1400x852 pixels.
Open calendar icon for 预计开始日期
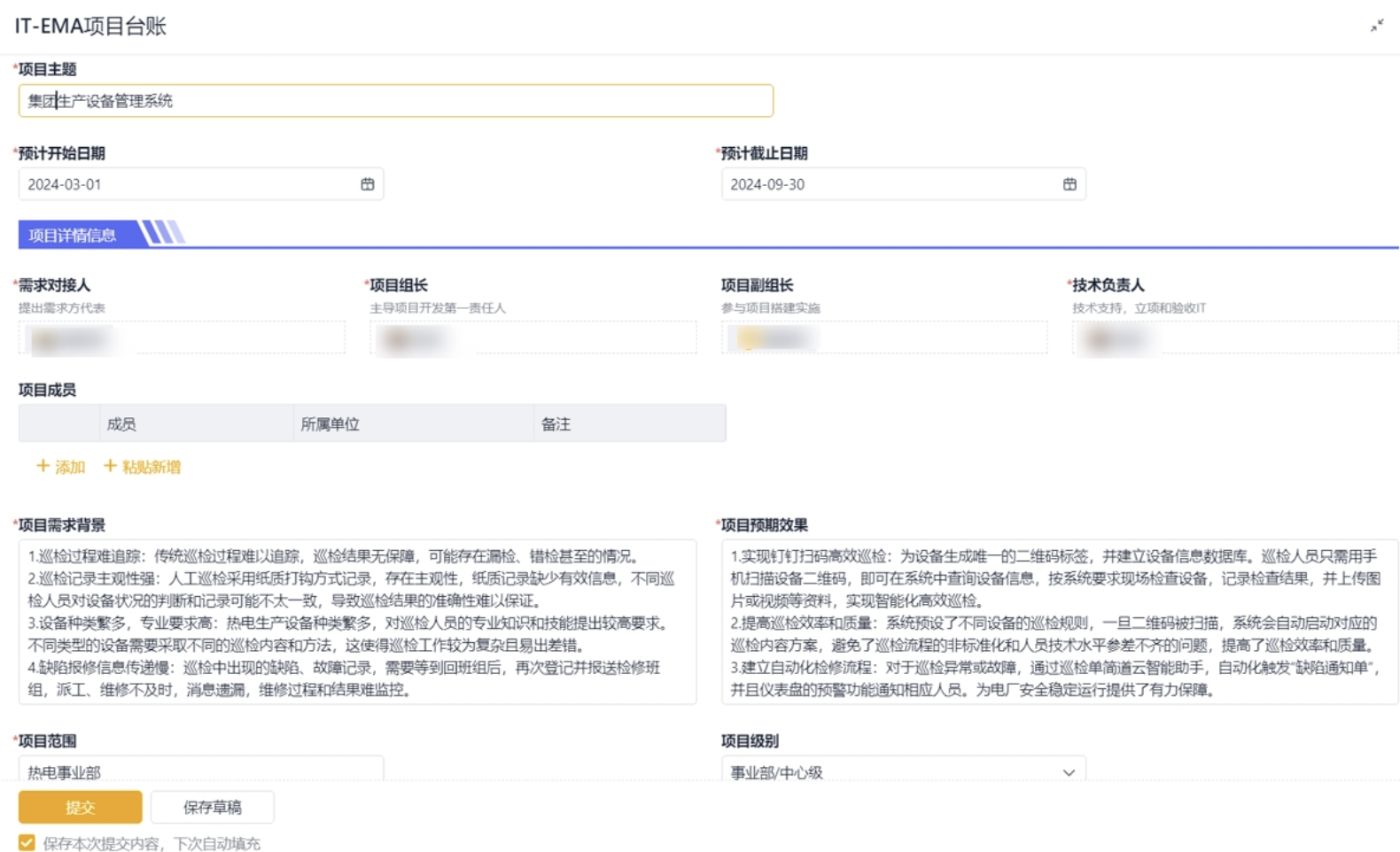point(367,184)
